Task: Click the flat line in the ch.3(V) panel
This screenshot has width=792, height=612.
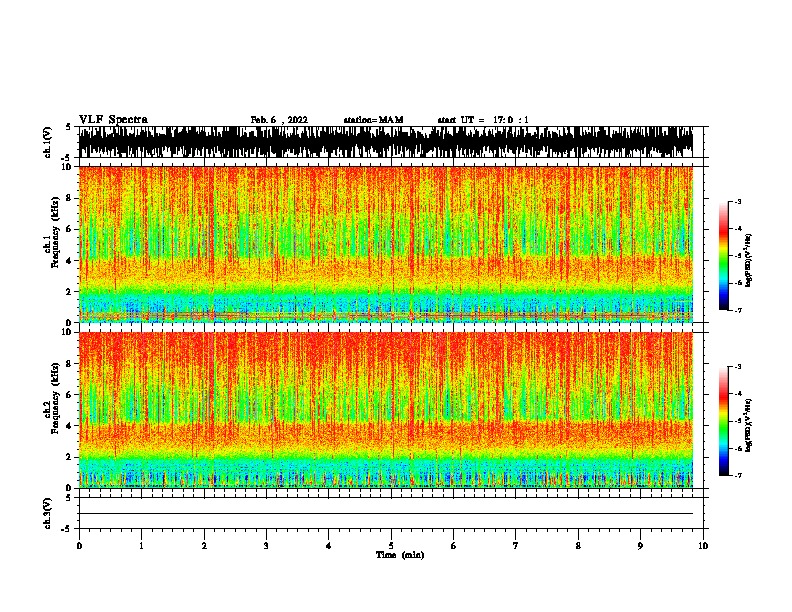Action: tap(386, 514)
